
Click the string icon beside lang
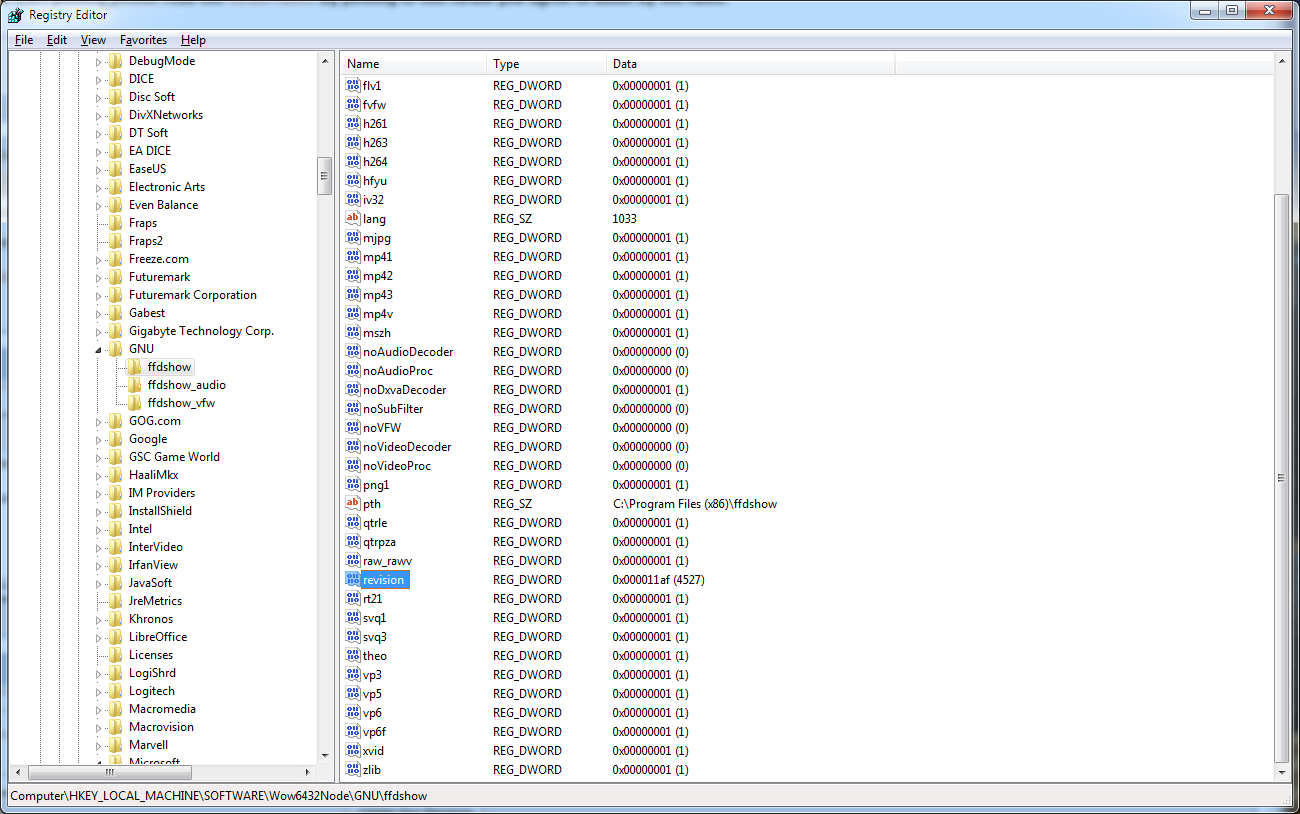click(352, 219)
